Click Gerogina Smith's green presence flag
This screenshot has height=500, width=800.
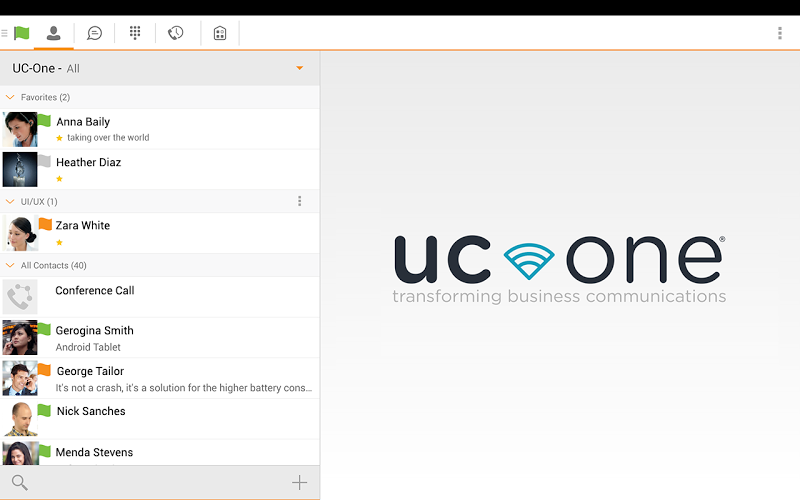pos(44,329)
